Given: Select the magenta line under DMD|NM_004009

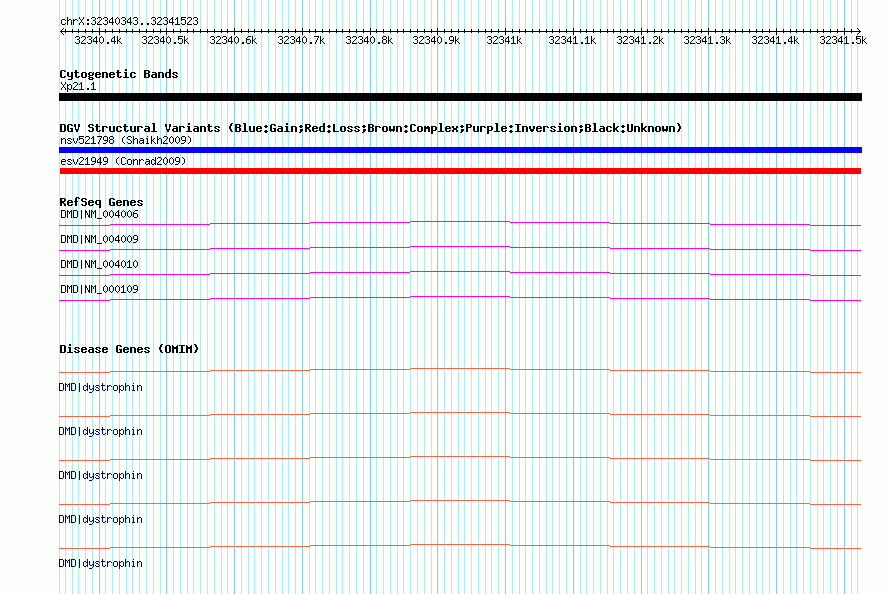Looking at the screenshot, I should click(x=460, y=248).
